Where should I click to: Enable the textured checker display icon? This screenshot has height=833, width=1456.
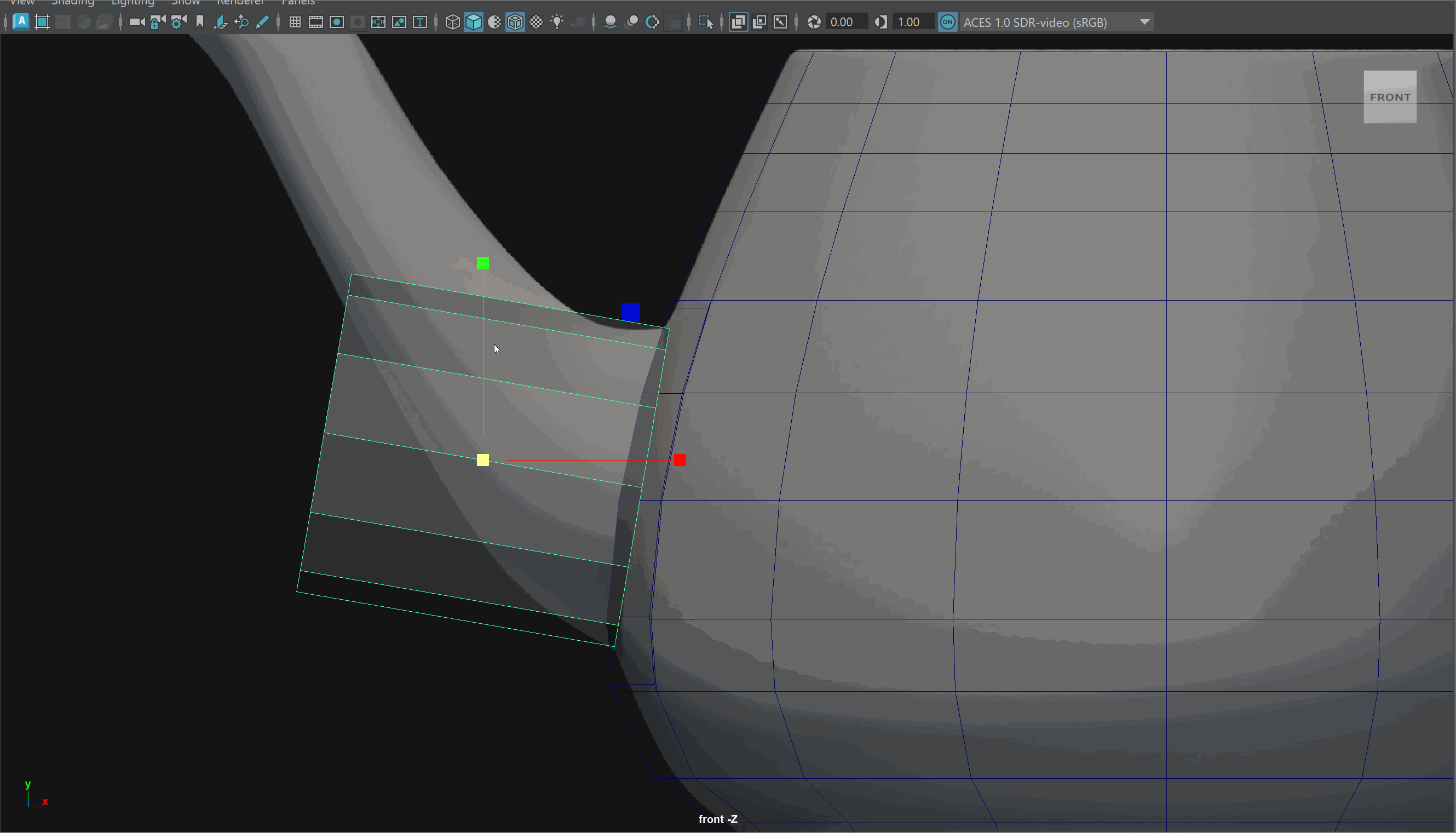click(x=537, y=22)
